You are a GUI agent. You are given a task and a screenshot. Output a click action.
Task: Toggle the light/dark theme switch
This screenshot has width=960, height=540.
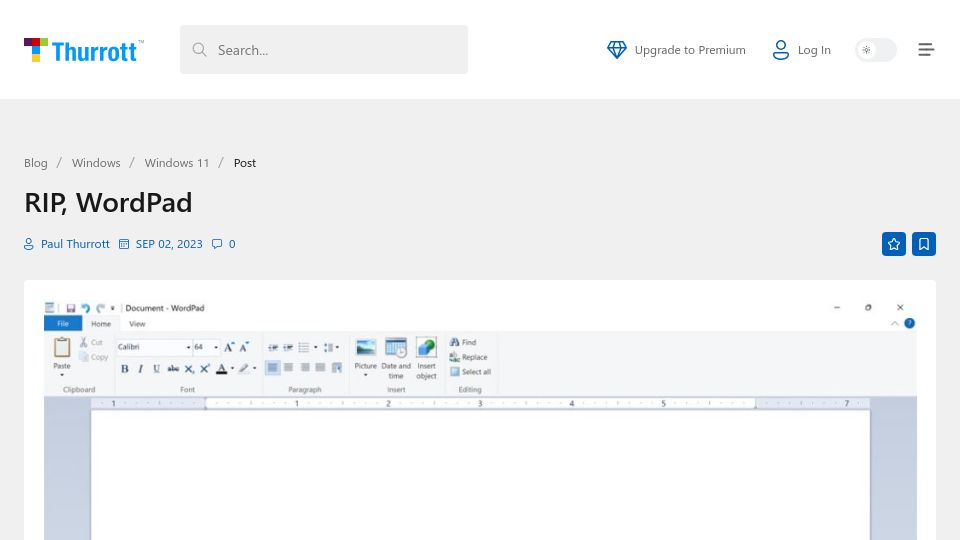(876, 50)
